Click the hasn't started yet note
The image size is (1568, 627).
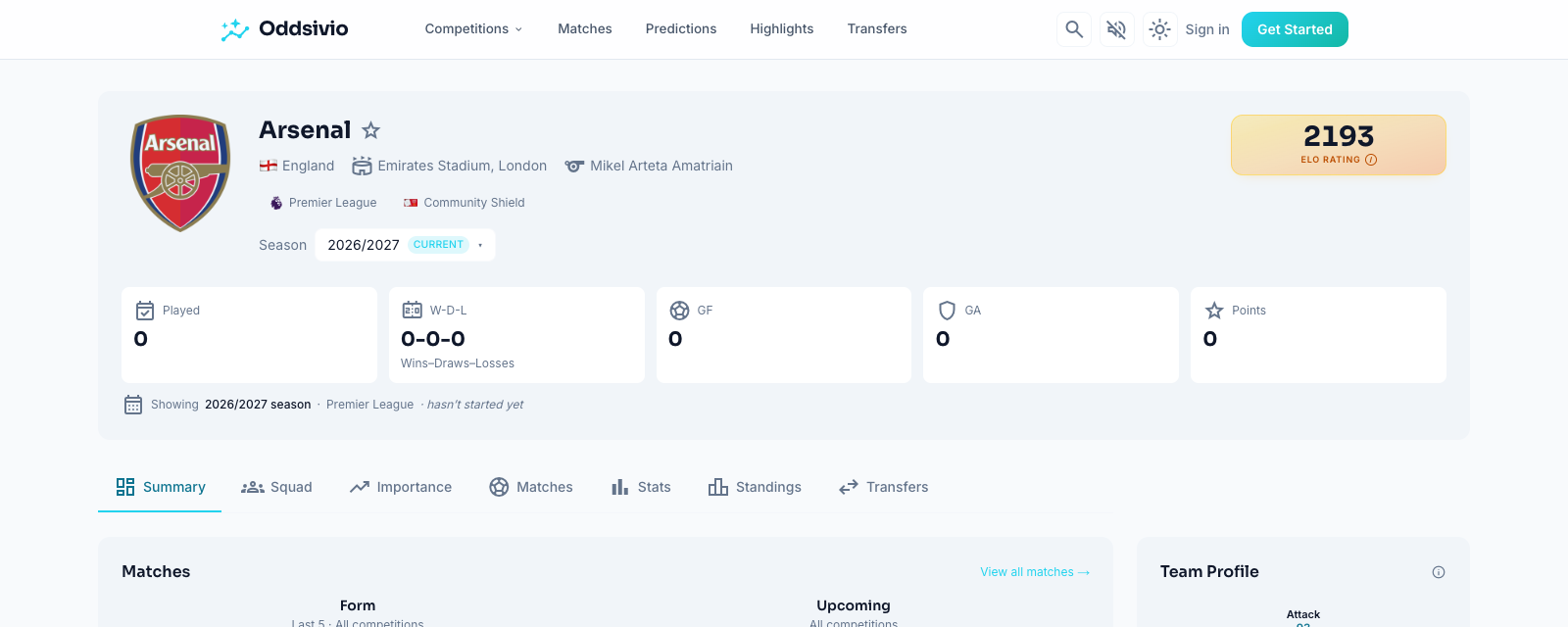coord(475,405)
